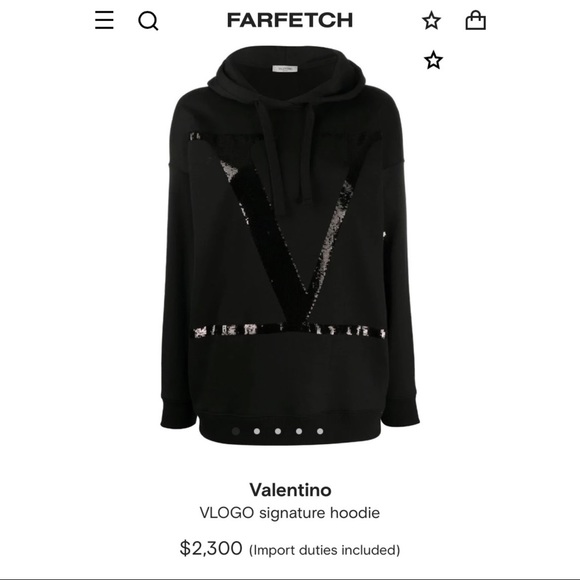
Task: Click the VLOGO signature hoodie title
Action: (x=290, y=513)
